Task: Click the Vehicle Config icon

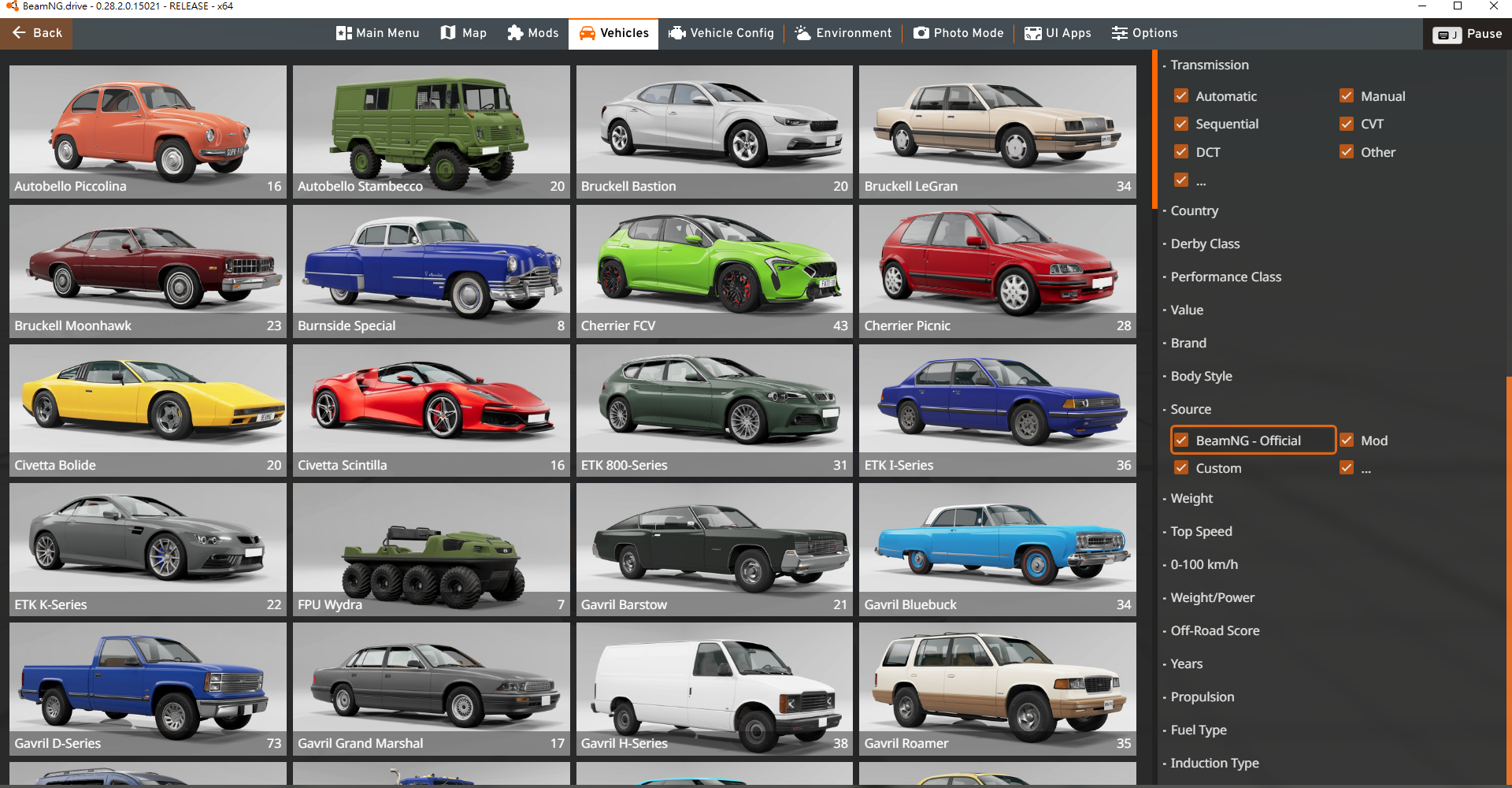Action: pyautogui.click(x=676, y=33)
